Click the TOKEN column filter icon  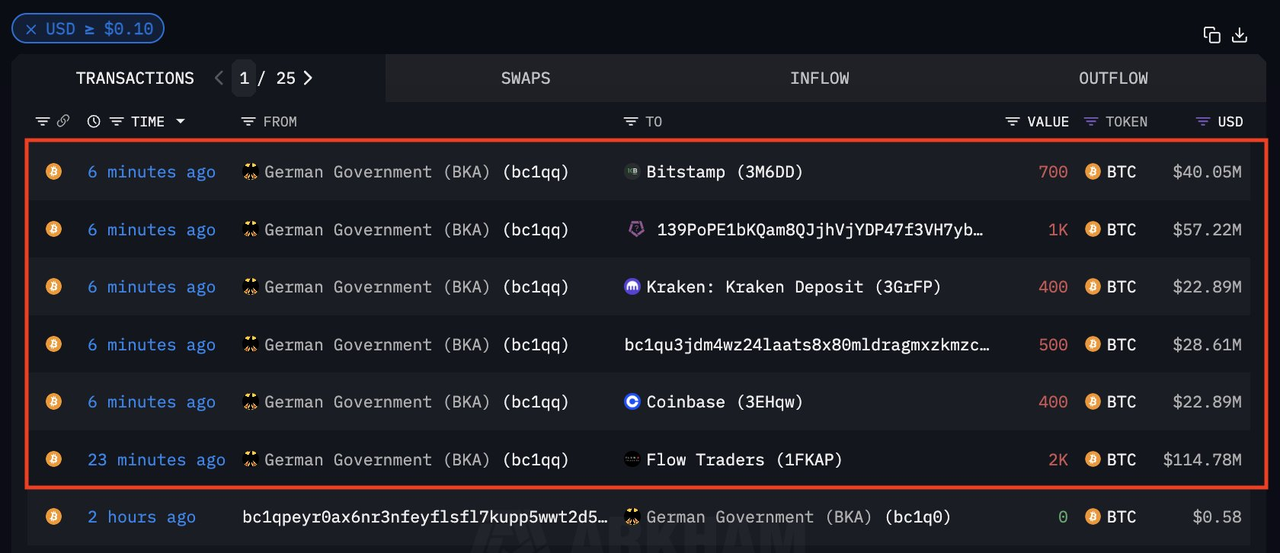(1091, 122)
